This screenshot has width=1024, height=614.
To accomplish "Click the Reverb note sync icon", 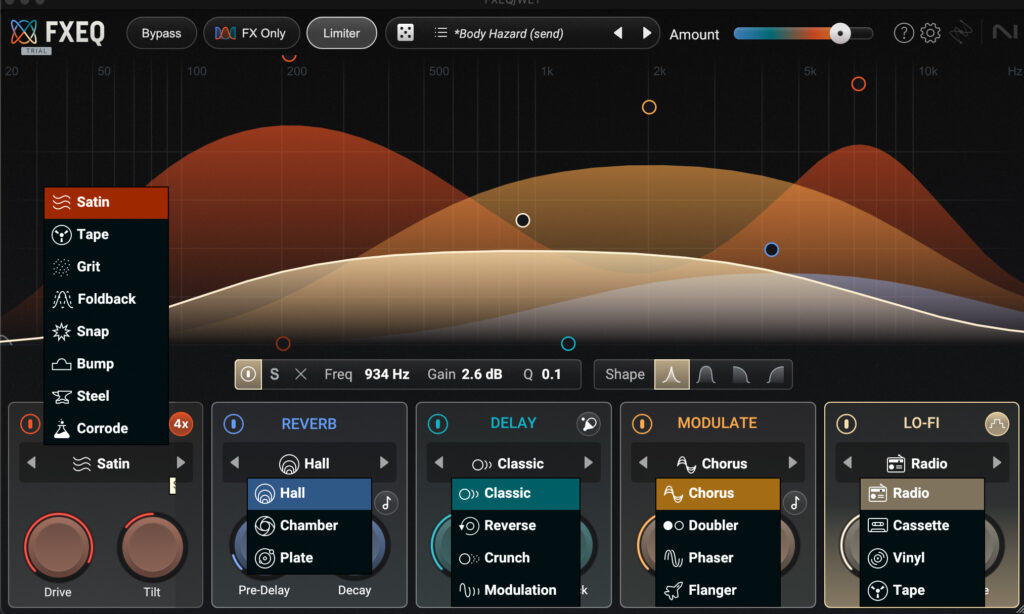I will [387, 503].
